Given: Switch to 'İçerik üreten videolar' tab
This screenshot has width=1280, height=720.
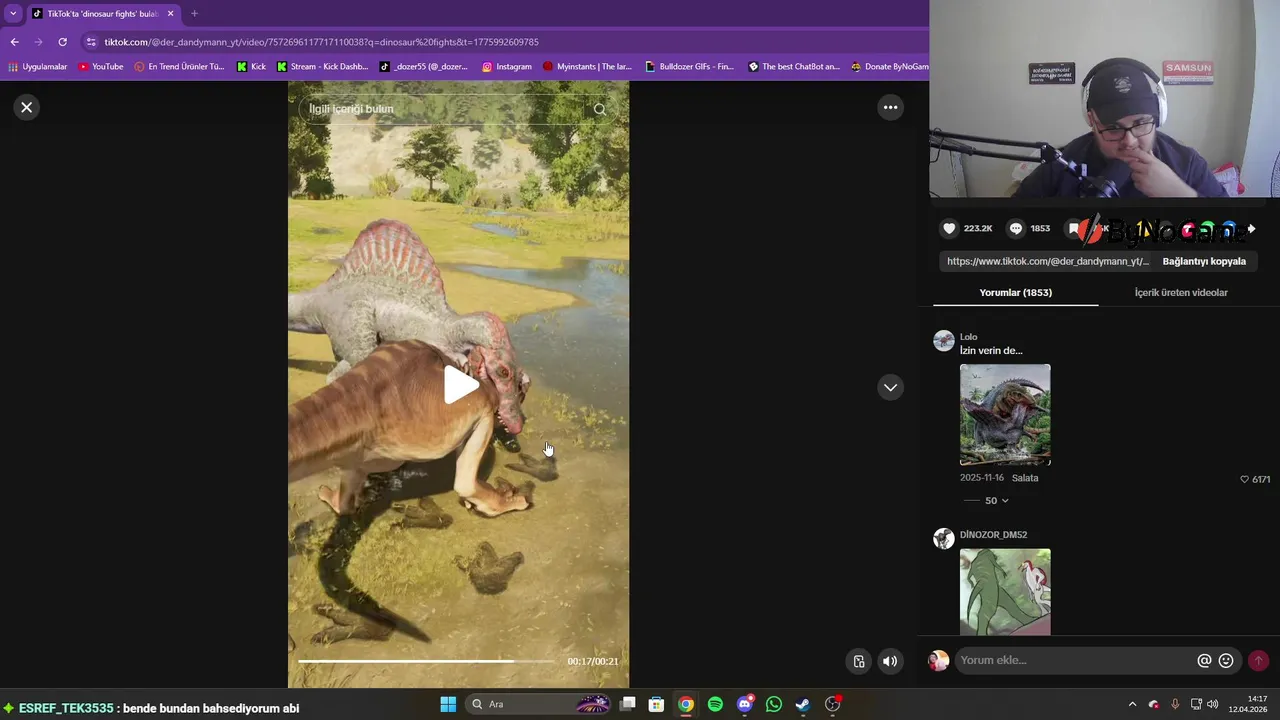Looking at the screenshot, I should (x=1181, y=292).
